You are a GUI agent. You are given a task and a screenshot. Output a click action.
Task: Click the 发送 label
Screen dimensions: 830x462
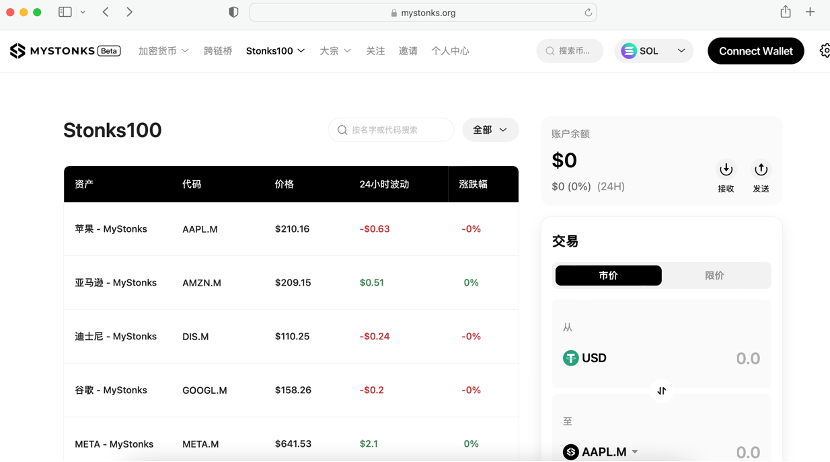(761, 188)
